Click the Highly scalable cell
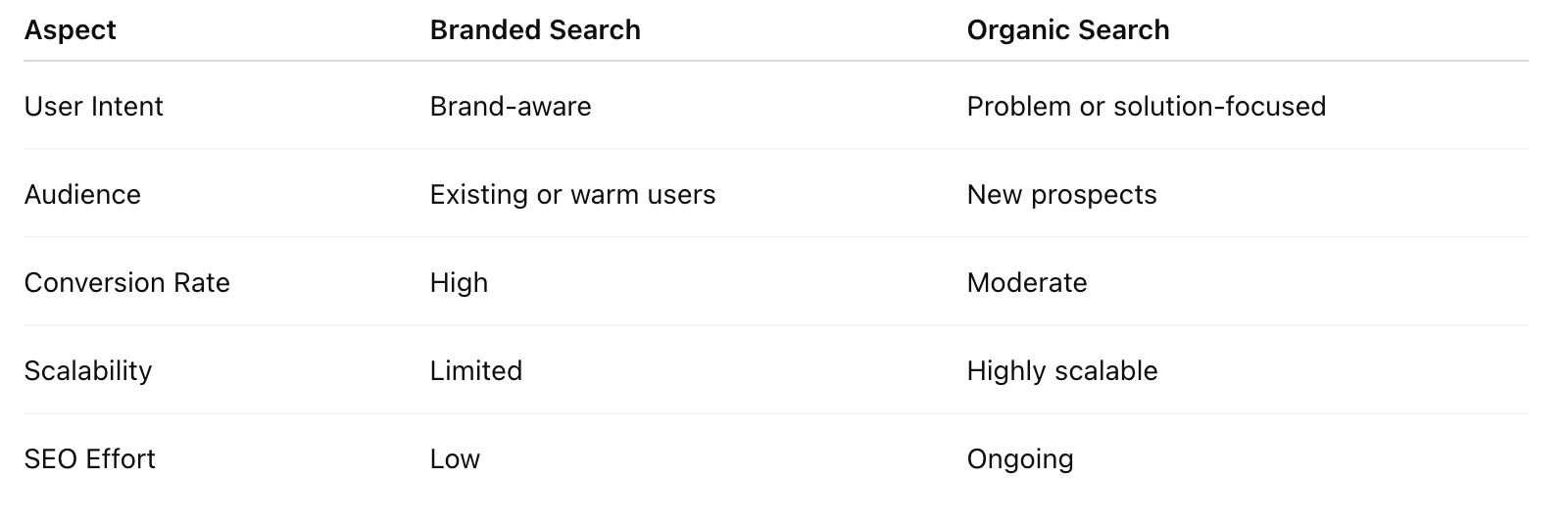This screenshot has width=1568, height=525. pyautogui.click(x=1061, y=370)
